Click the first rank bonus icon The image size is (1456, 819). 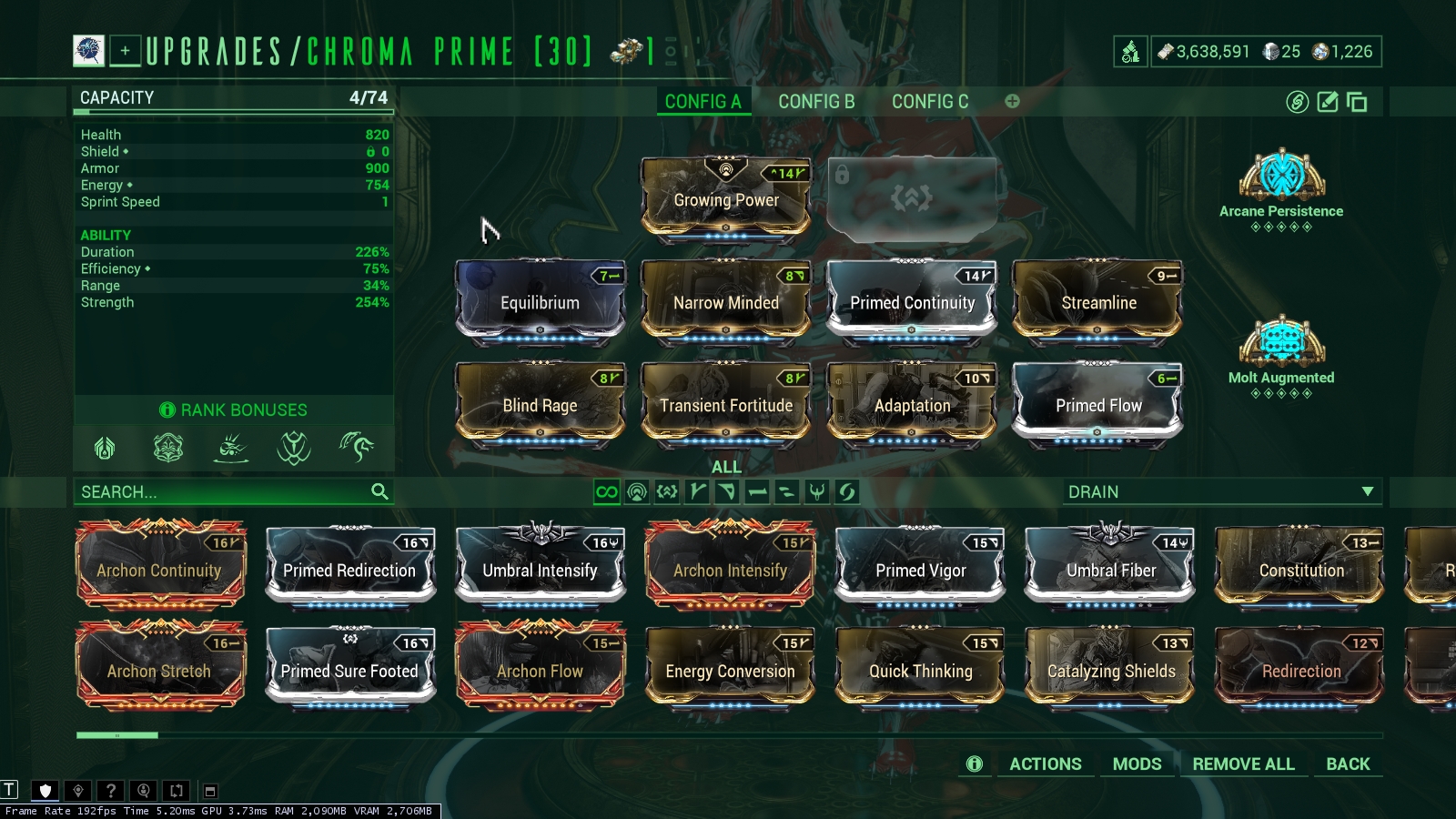click(x=105, y=448)
